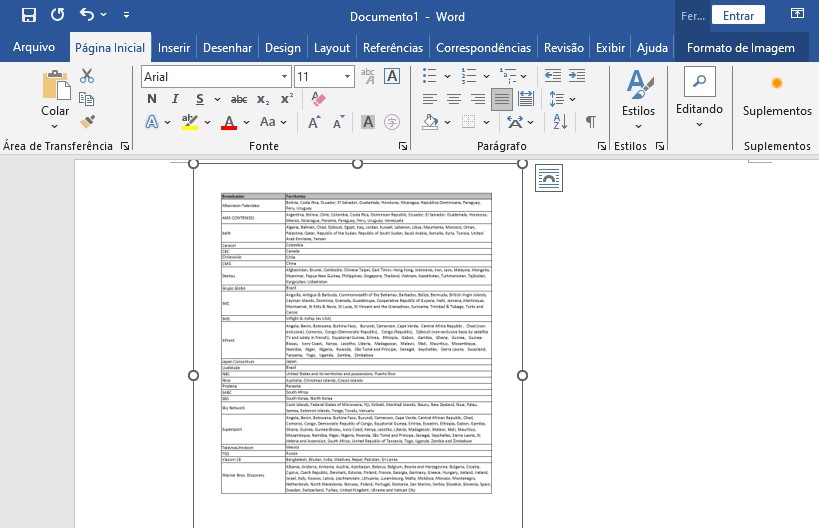The image size is (819, 528).
Task: Open the Arial font name dropdown
Action: pos(285,77)
